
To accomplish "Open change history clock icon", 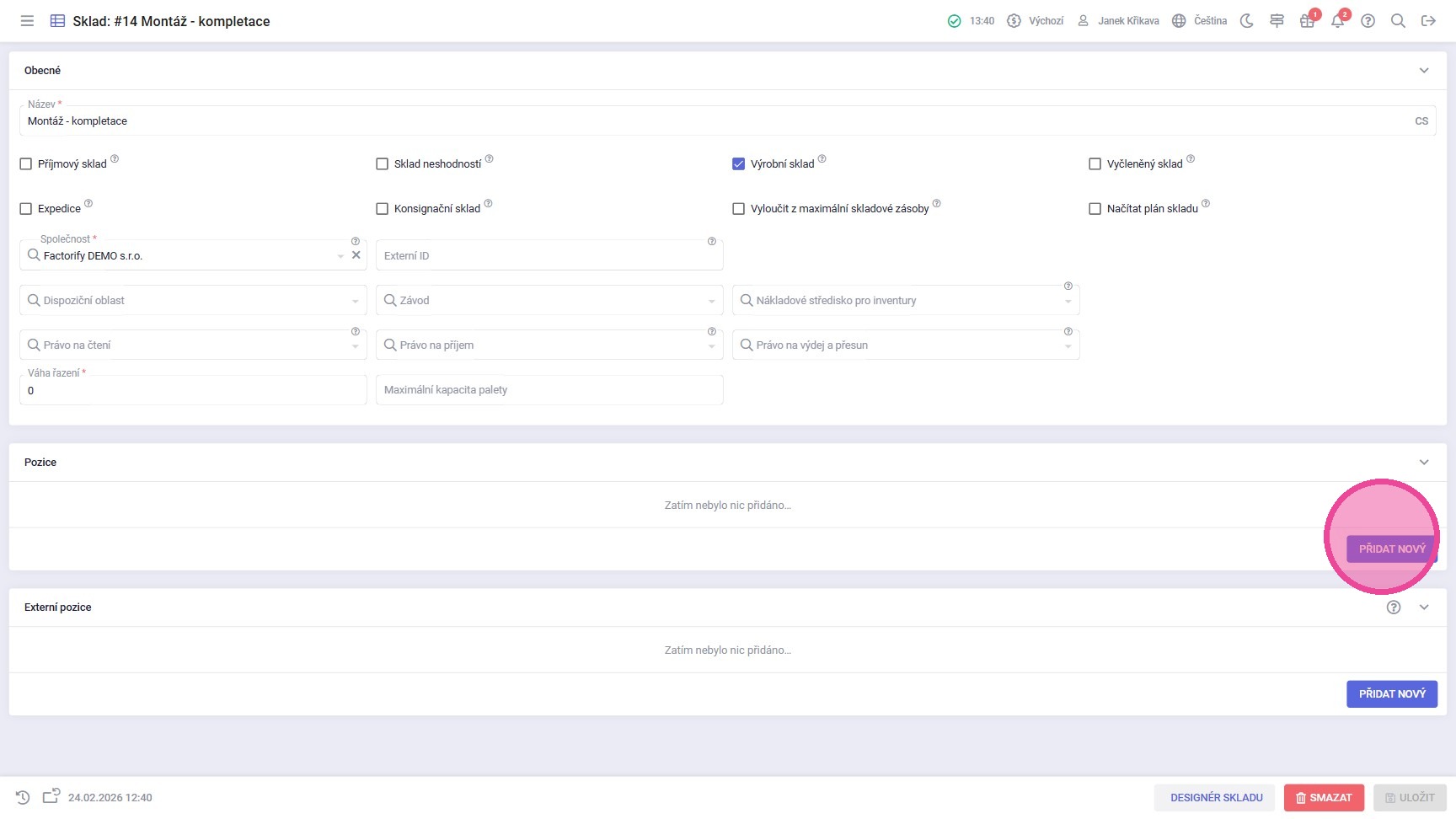I will (23, 797).
